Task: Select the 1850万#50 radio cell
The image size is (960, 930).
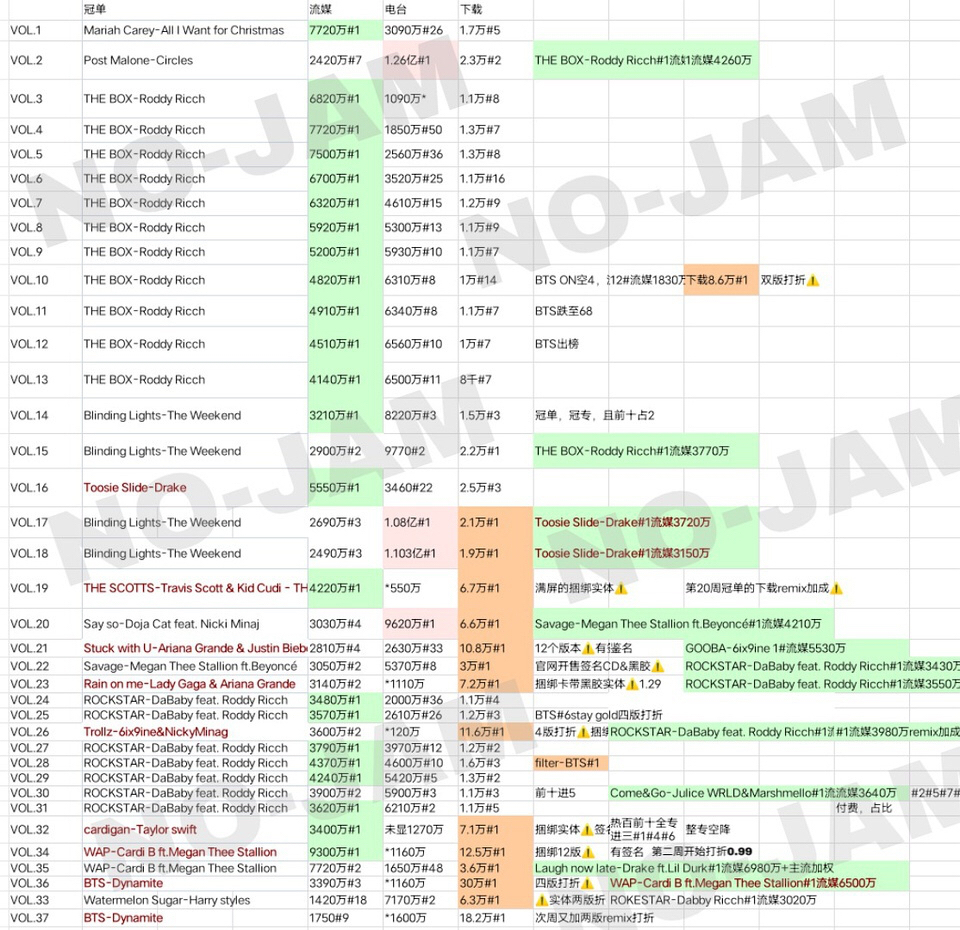Action: (421, 130)
